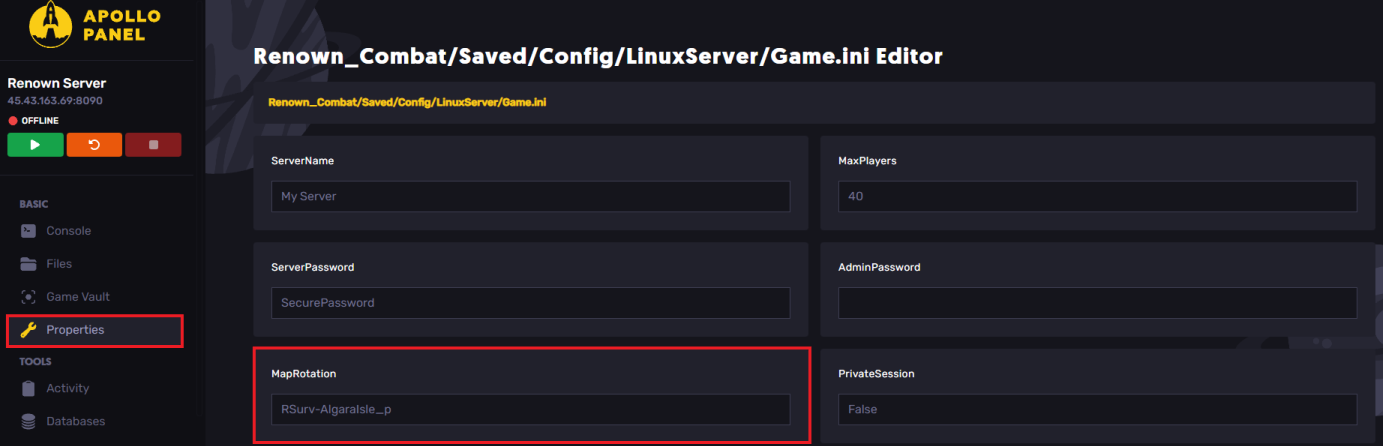Select the ServerPassword text field
This screenshot has height=446, width=1383.
[530, 303]
